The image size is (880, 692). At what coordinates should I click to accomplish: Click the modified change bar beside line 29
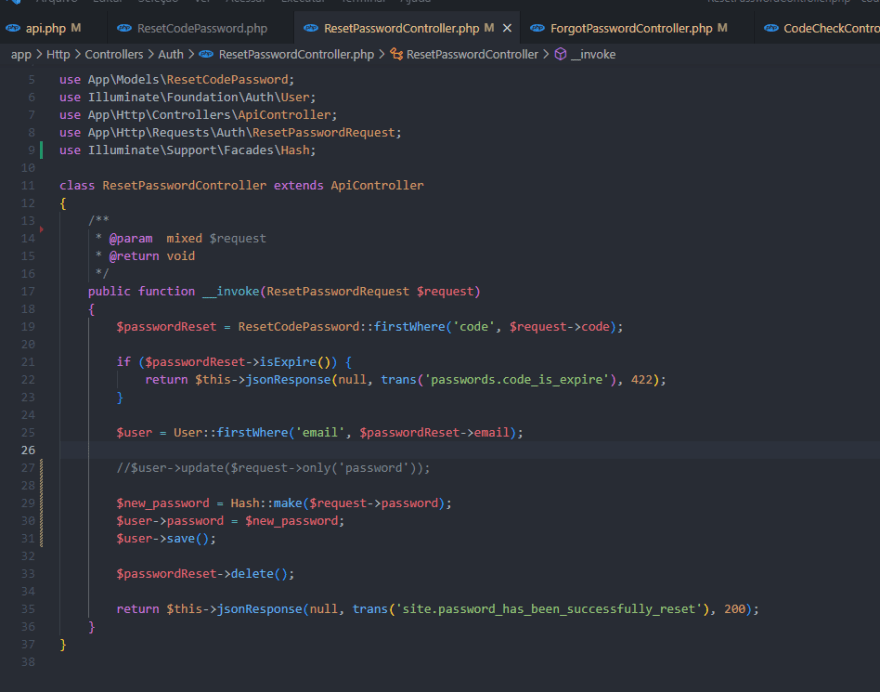click(42, 503)
